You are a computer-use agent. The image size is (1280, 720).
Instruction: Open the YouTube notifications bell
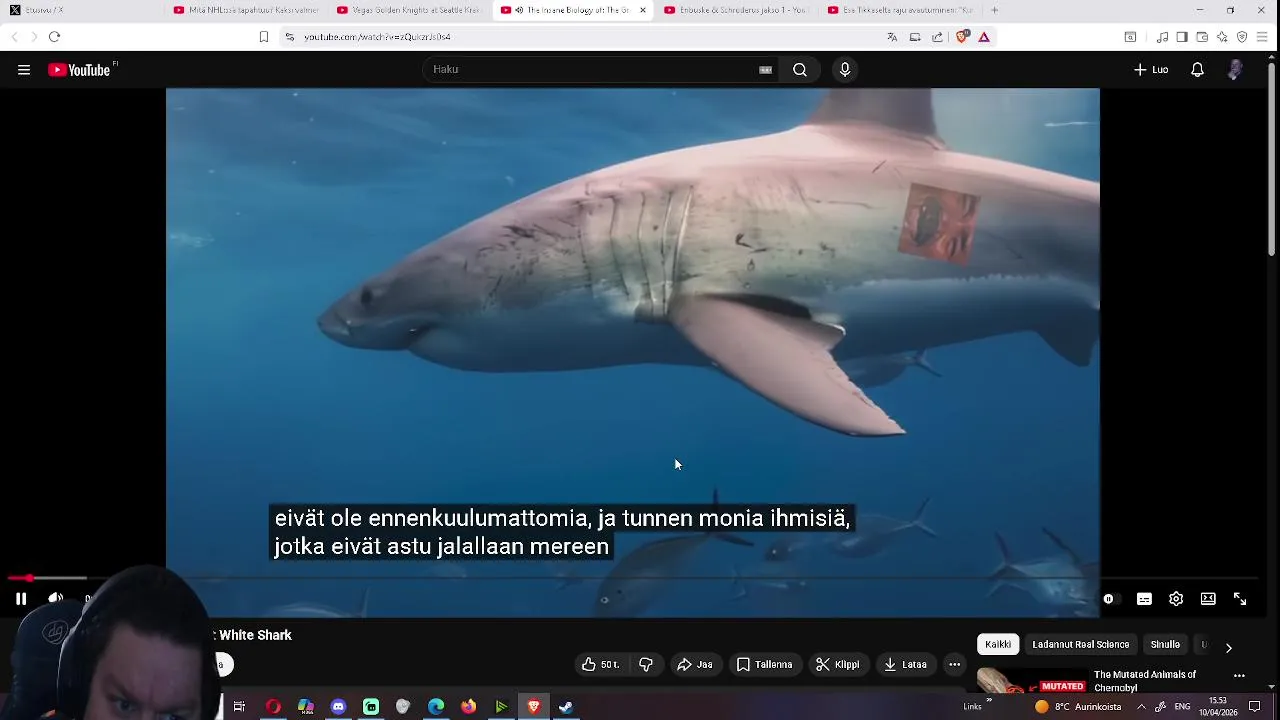1197,70
